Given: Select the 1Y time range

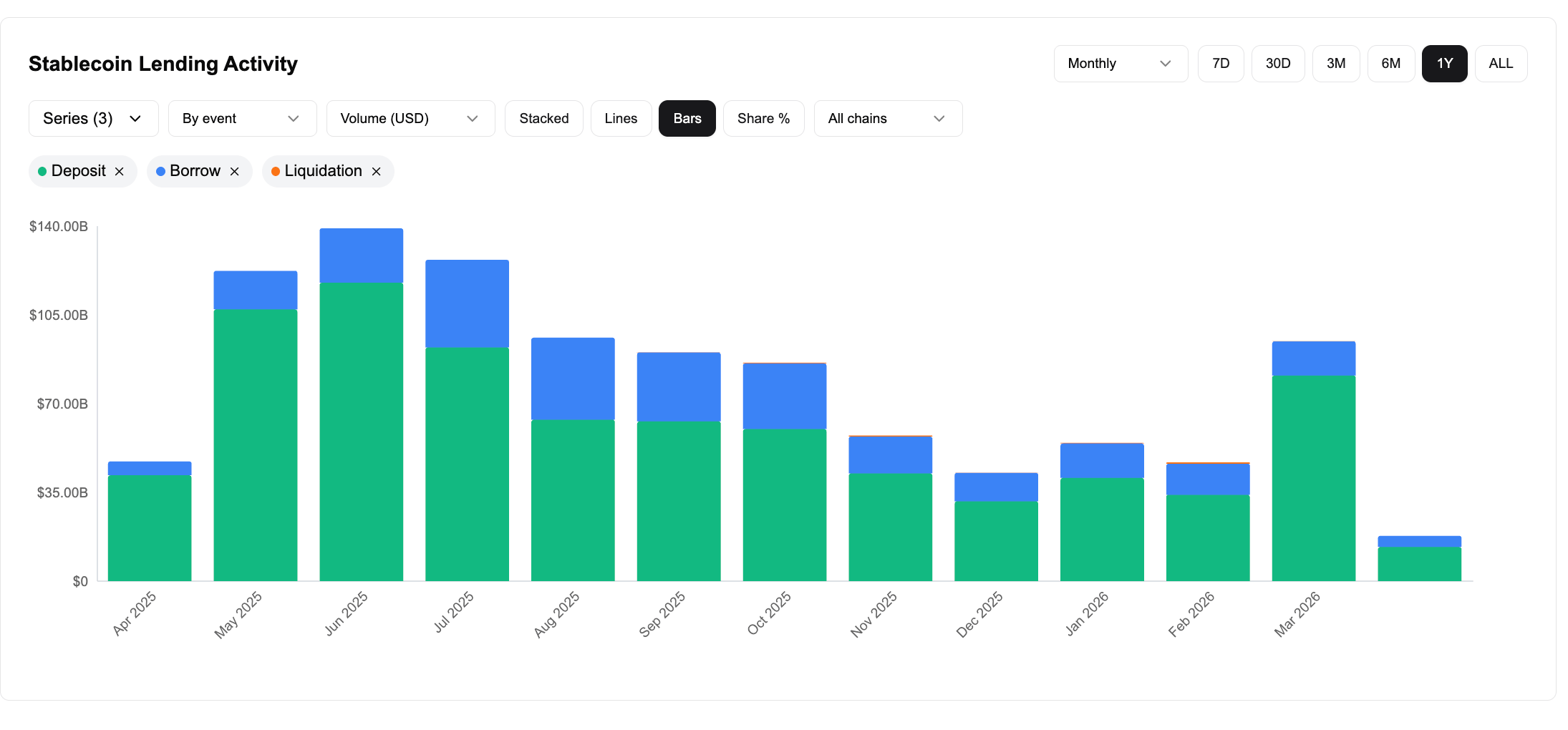Looking at the screenshot, I should pos(1445,64).
